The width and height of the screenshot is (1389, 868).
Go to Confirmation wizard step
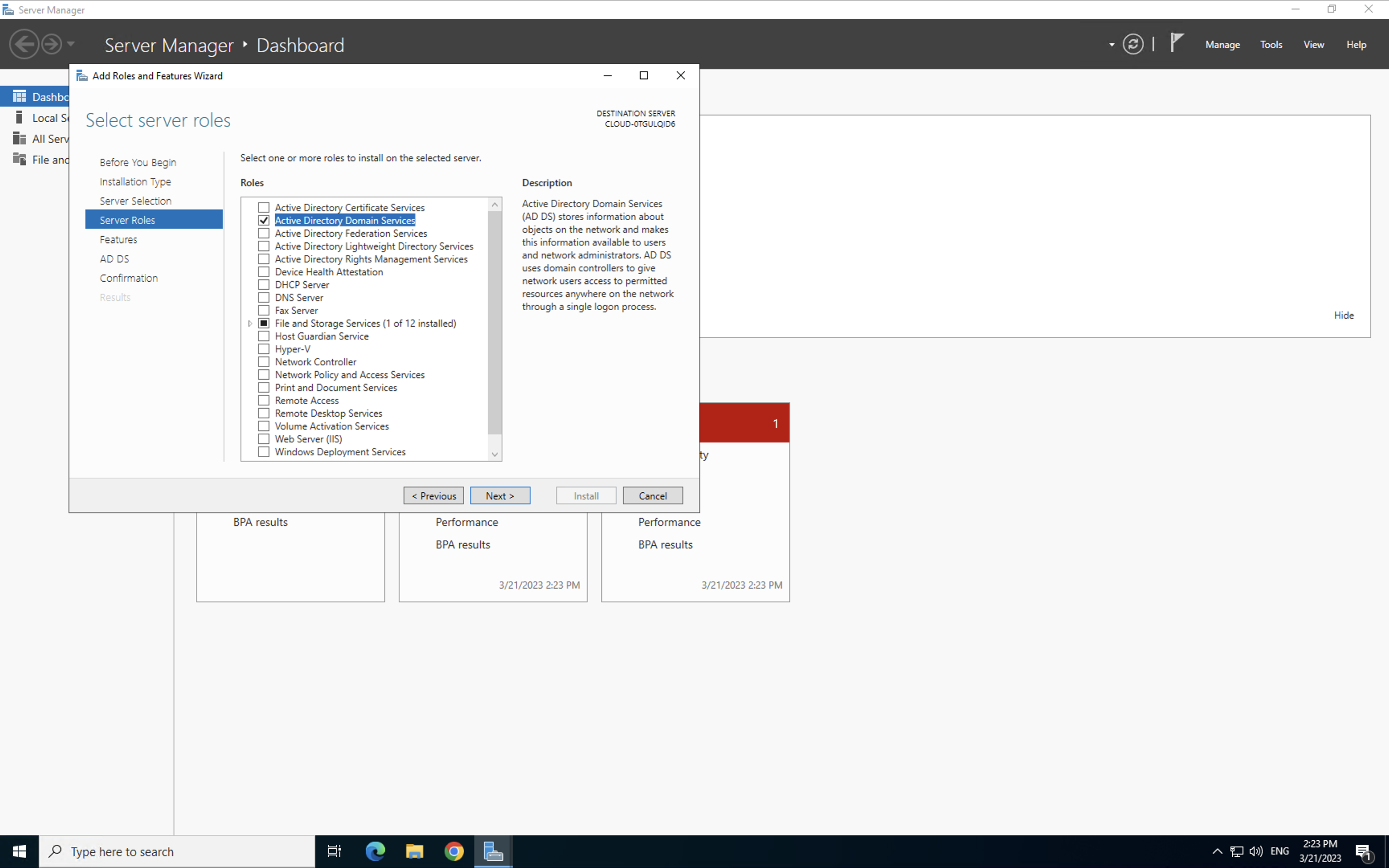[129, 278]
